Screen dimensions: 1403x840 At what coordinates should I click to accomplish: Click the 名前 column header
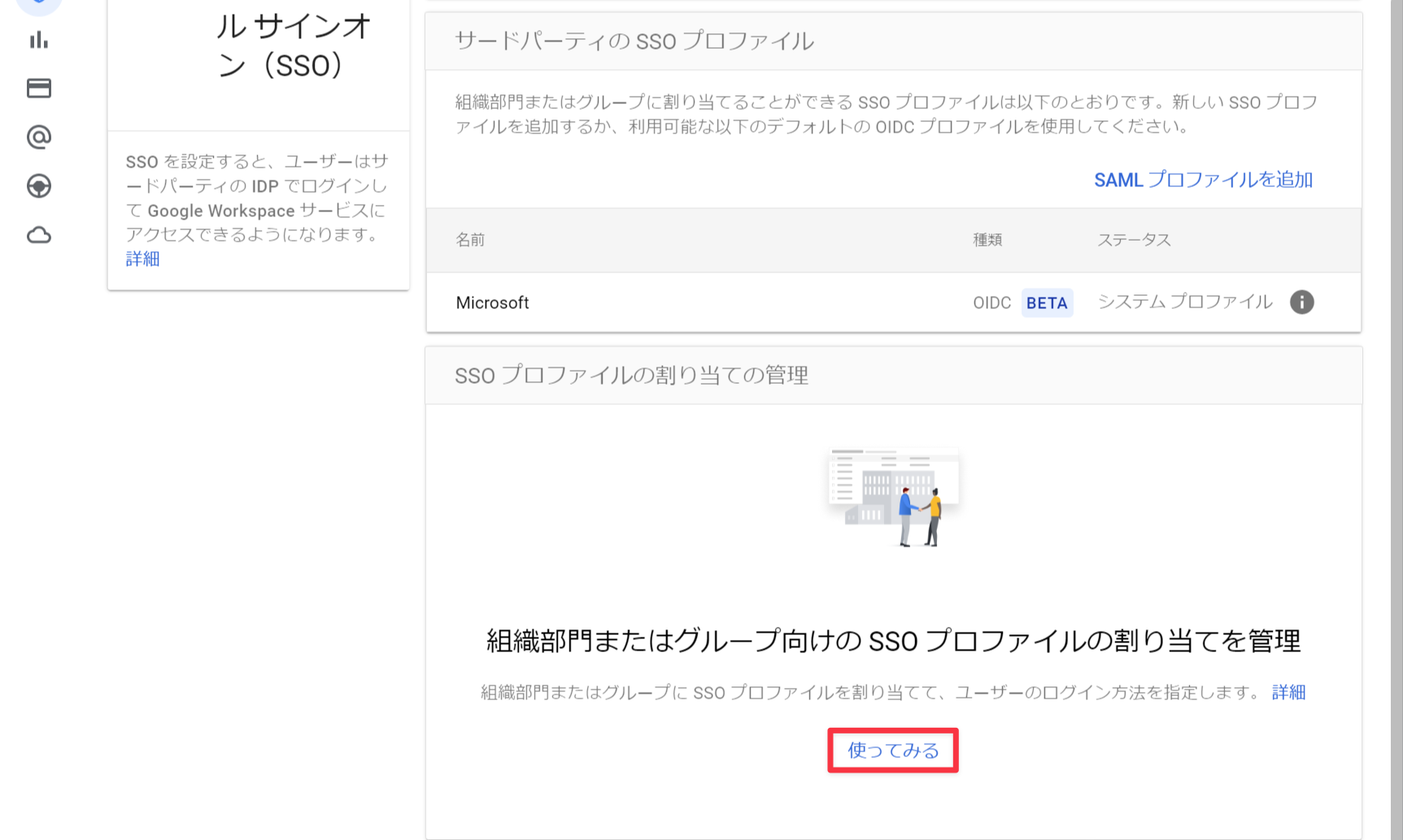coord(470,240)
